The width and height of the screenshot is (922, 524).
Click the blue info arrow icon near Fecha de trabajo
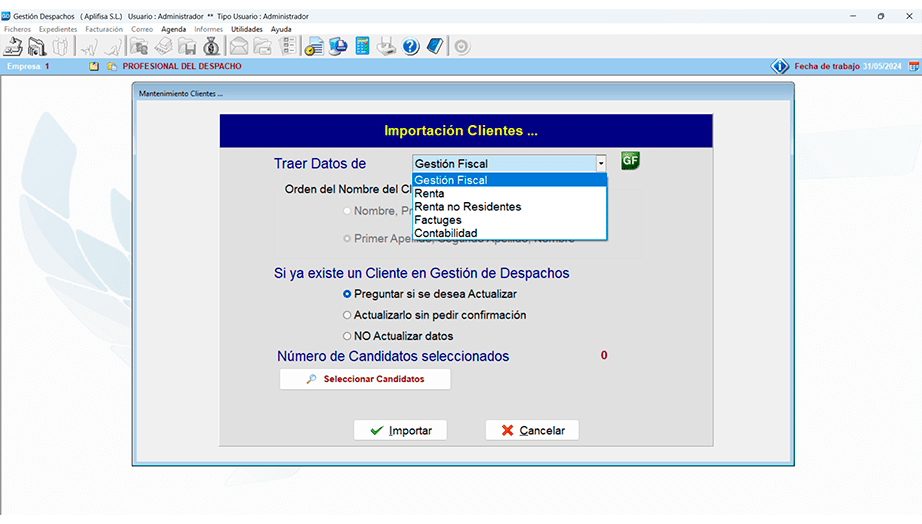click(x=780, y=66)
